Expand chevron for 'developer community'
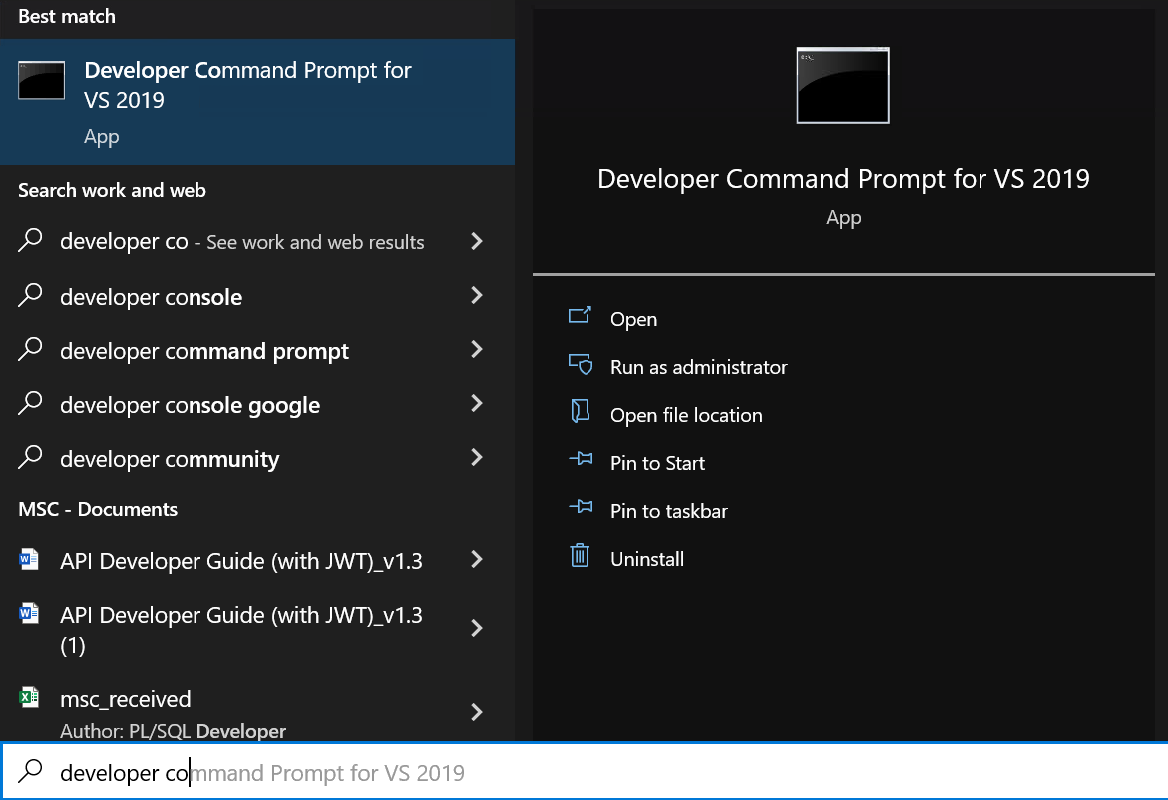Screen dimensions: 1168x800 click(477, 457)
